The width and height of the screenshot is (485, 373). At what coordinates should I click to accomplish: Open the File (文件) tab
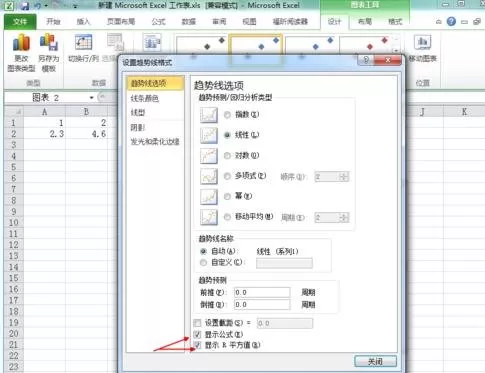click(x=20, y=22)
